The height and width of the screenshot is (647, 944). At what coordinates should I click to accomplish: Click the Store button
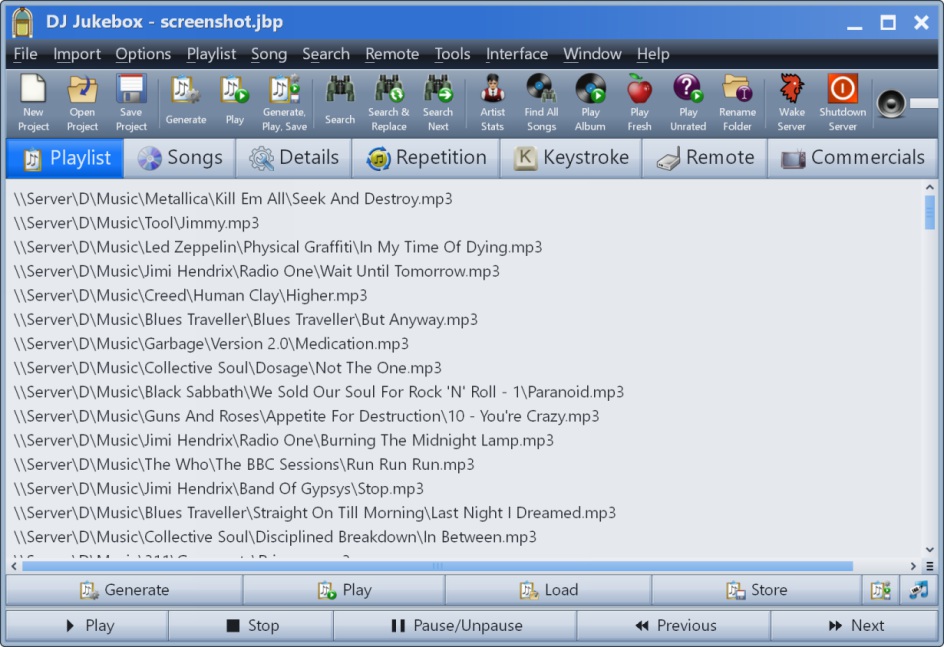[755, 590]
